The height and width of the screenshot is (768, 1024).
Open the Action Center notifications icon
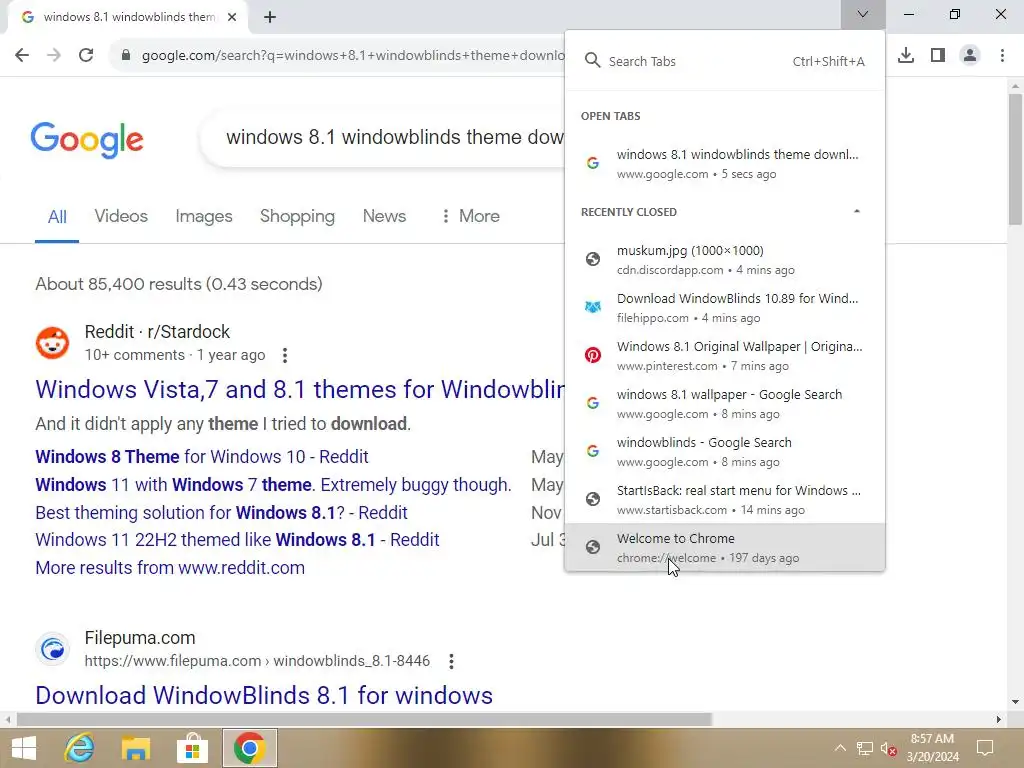[x=985, y=748]
